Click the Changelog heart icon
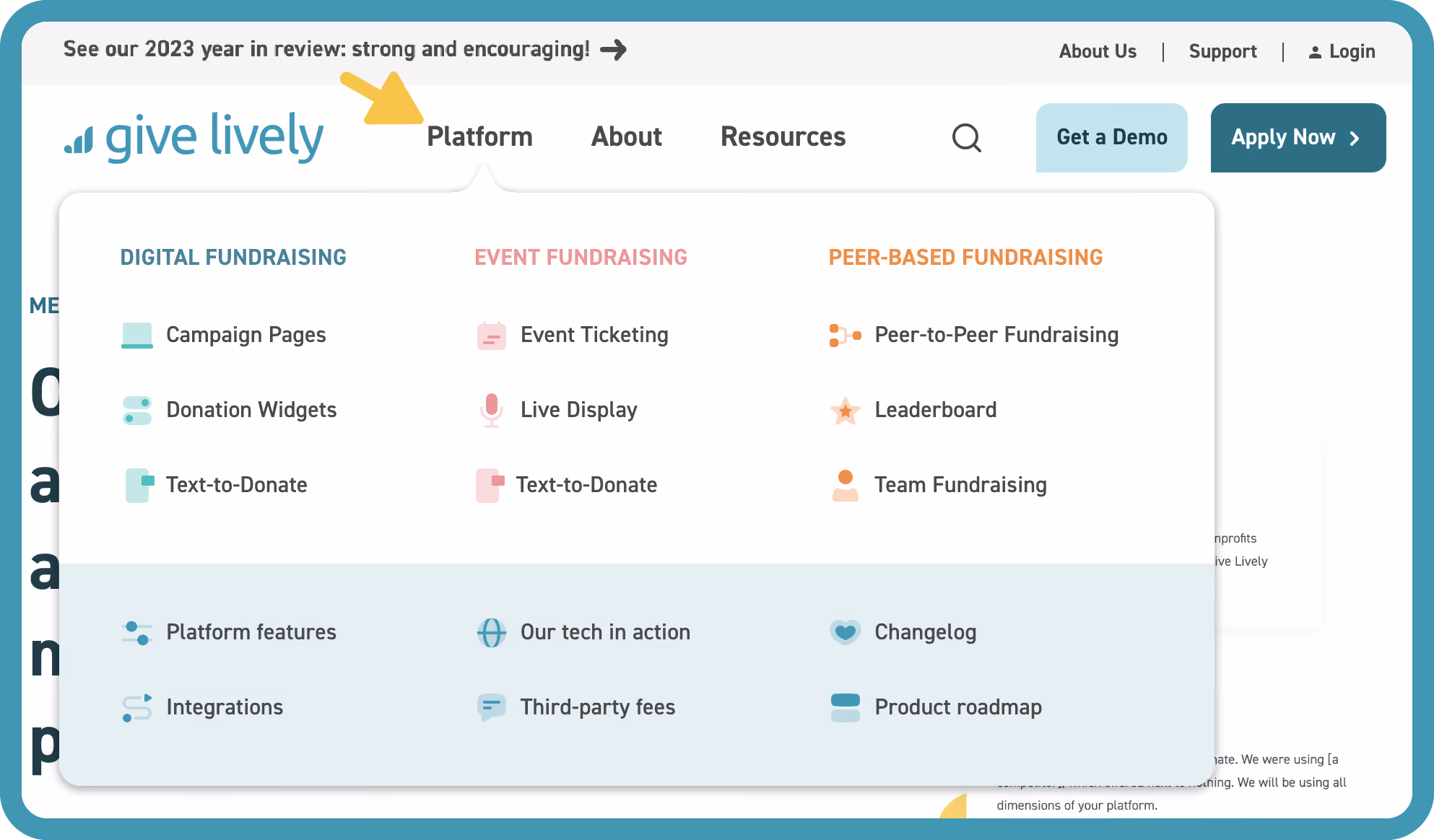Image resolution: width=1434 pixels, height=840 pixels. [846, 633]
